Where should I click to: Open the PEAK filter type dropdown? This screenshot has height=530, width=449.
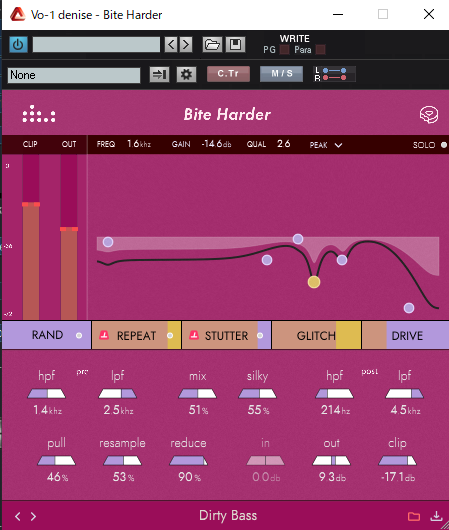[326, 145]
